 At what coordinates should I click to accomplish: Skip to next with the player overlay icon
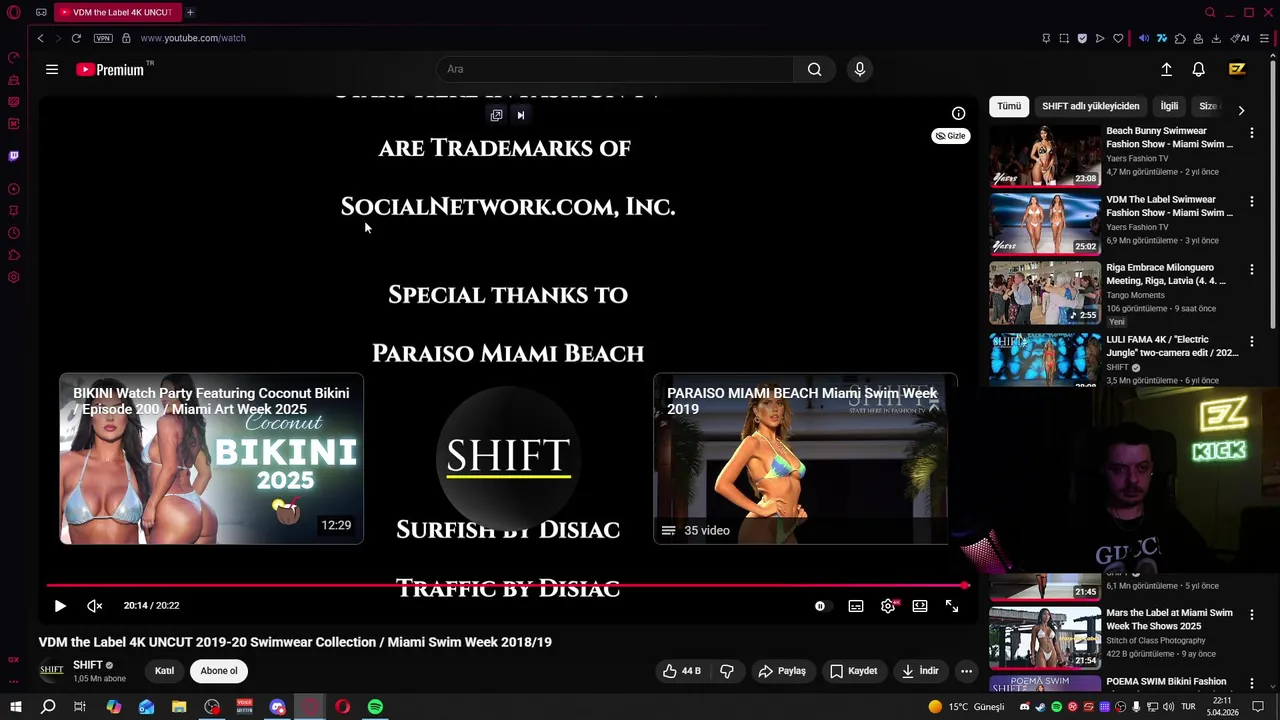520,115
